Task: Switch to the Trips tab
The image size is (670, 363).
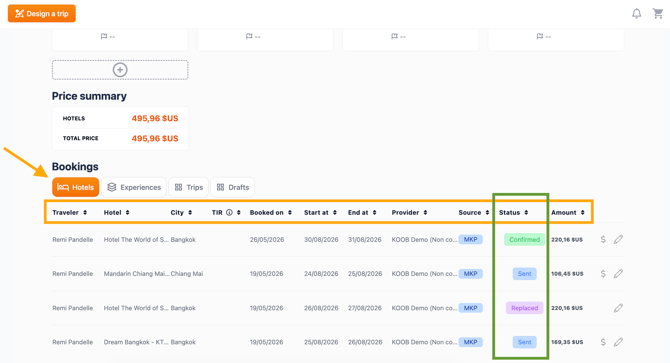Action: point(188,187)
